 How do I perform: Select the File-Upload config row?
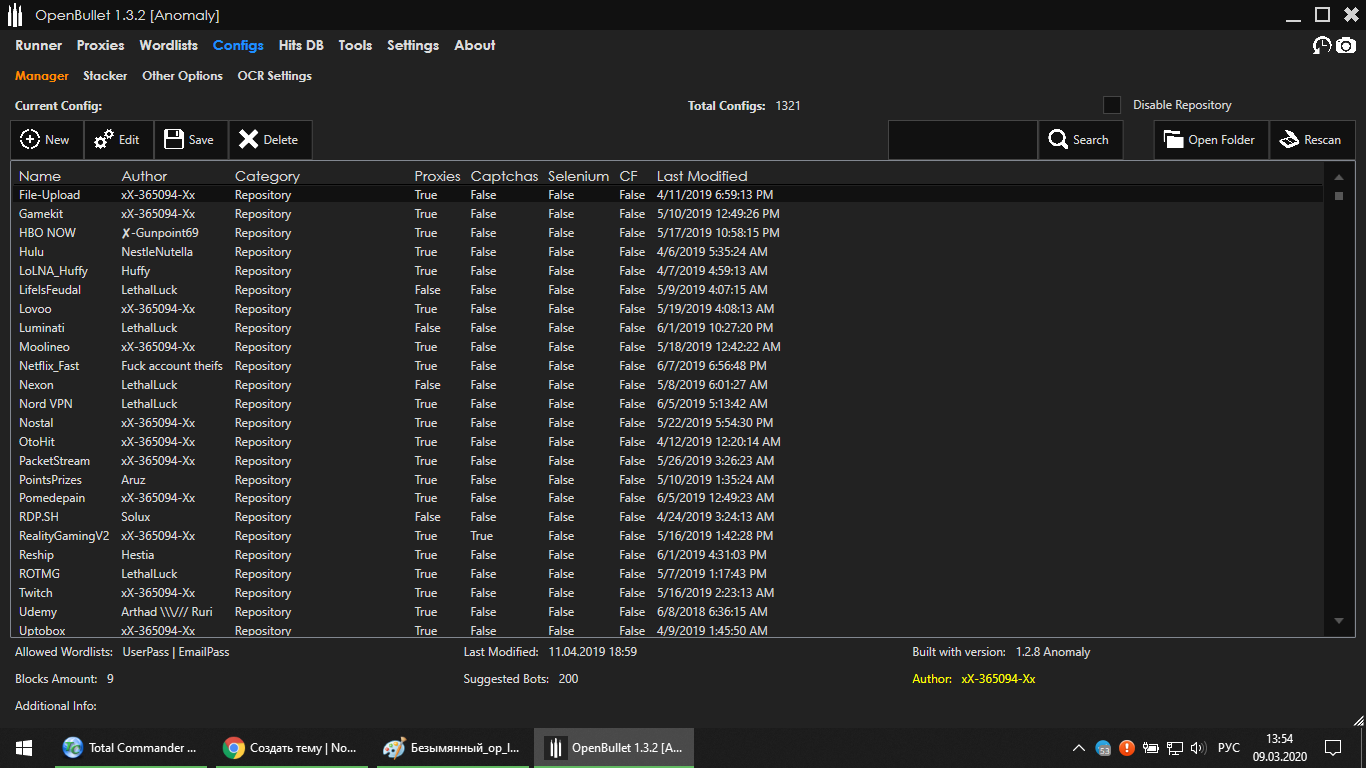coord(667,195)
